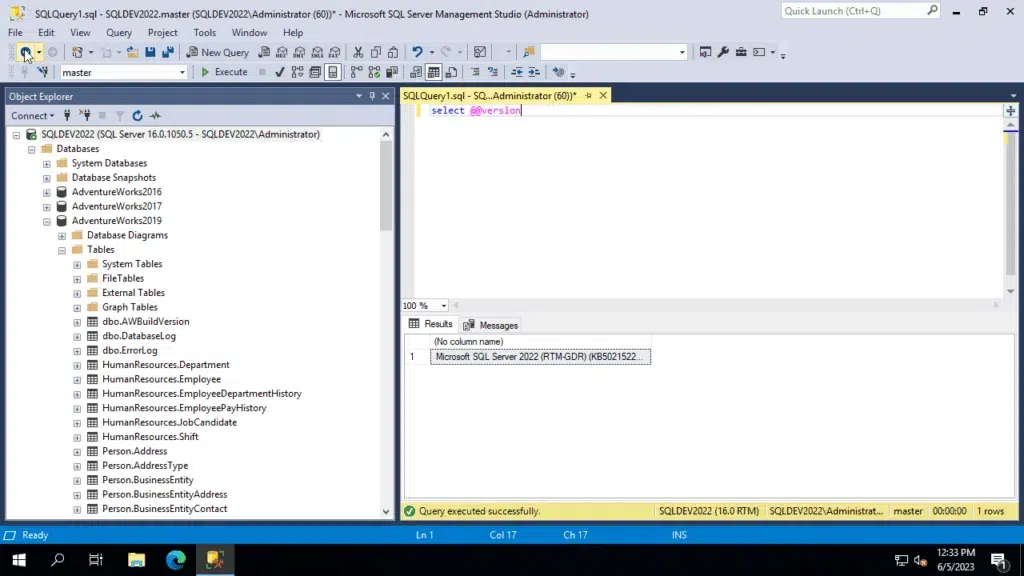Uncomment the selected lines
The image size is (1024, 576).
[492, 72]
